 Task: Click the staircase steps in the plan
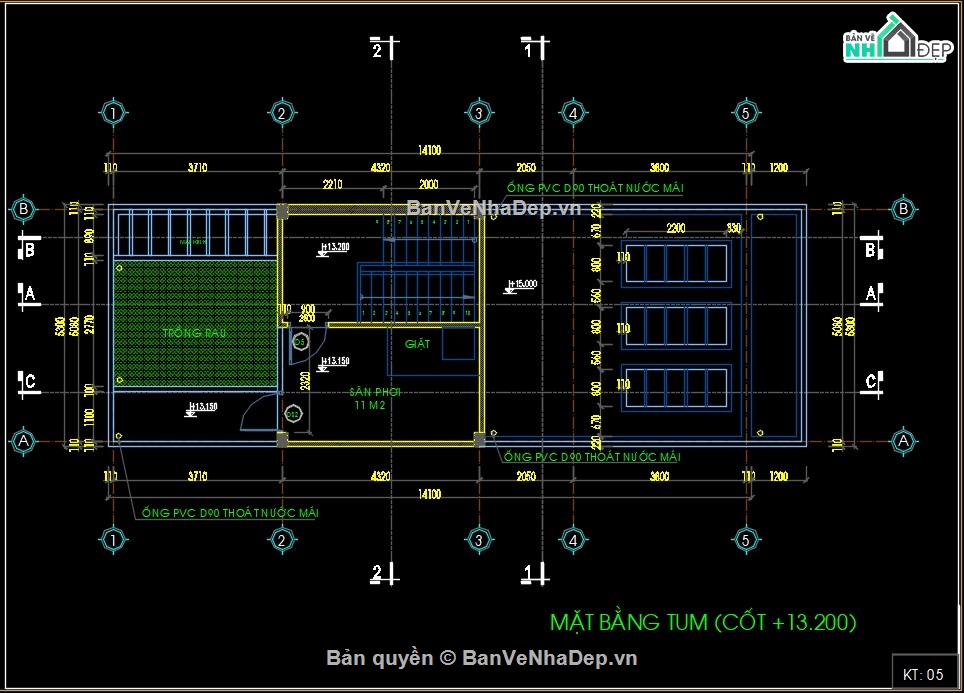coord(419,269)
